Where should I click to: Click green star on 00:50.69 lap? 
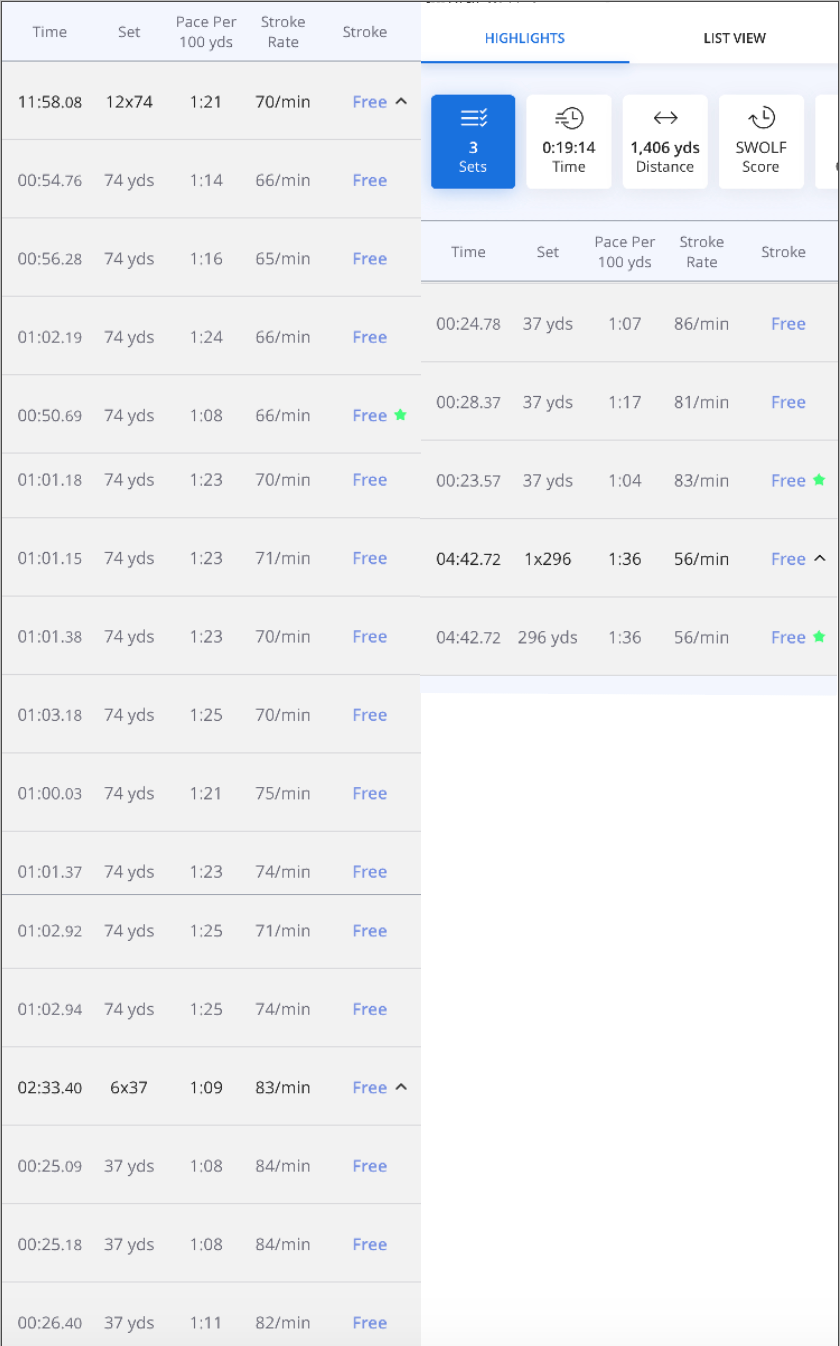pyautogui.click(x=400, y=415)
